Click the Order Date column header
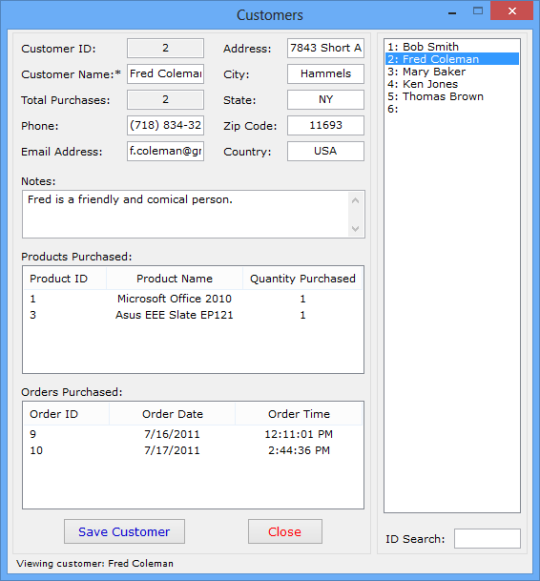 pos(172,414)
